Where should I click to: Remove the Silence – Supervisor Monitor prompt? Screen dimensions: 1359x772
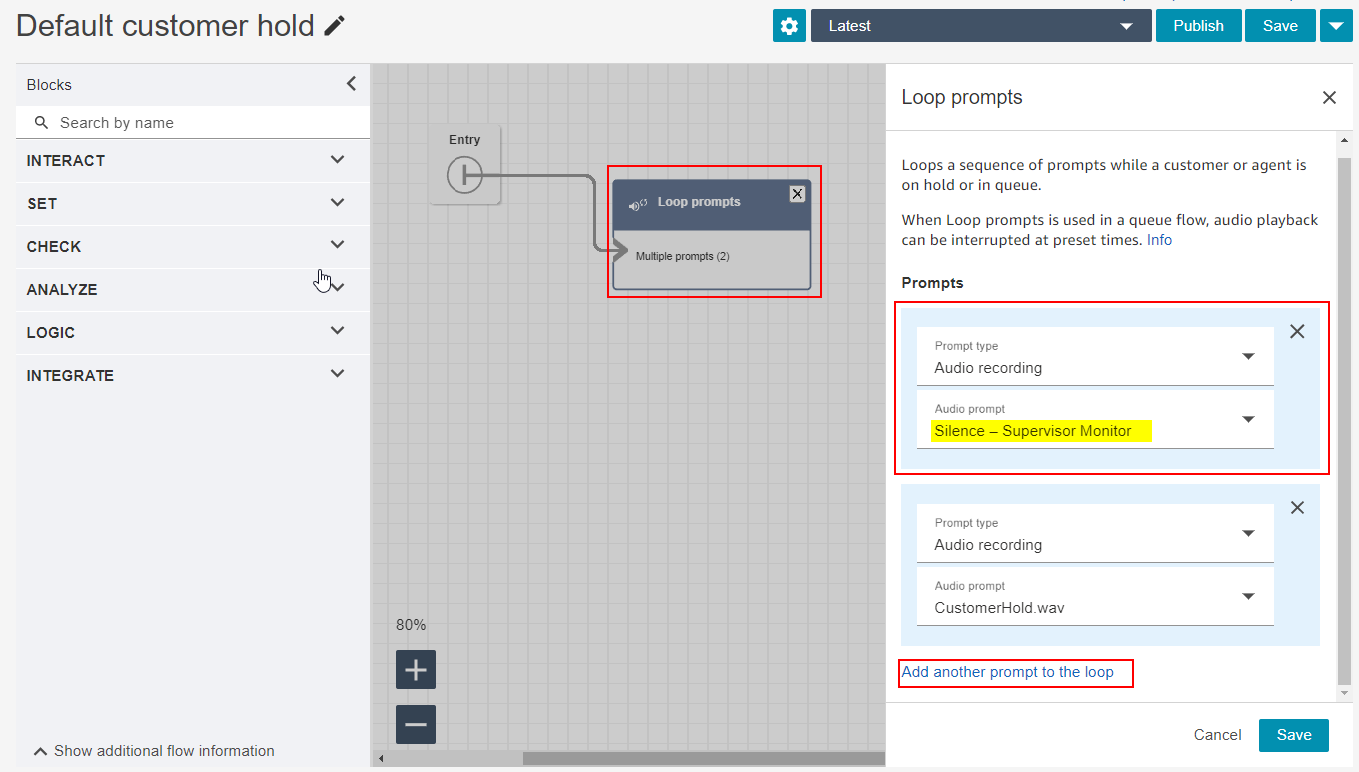tap(1297, 331)
